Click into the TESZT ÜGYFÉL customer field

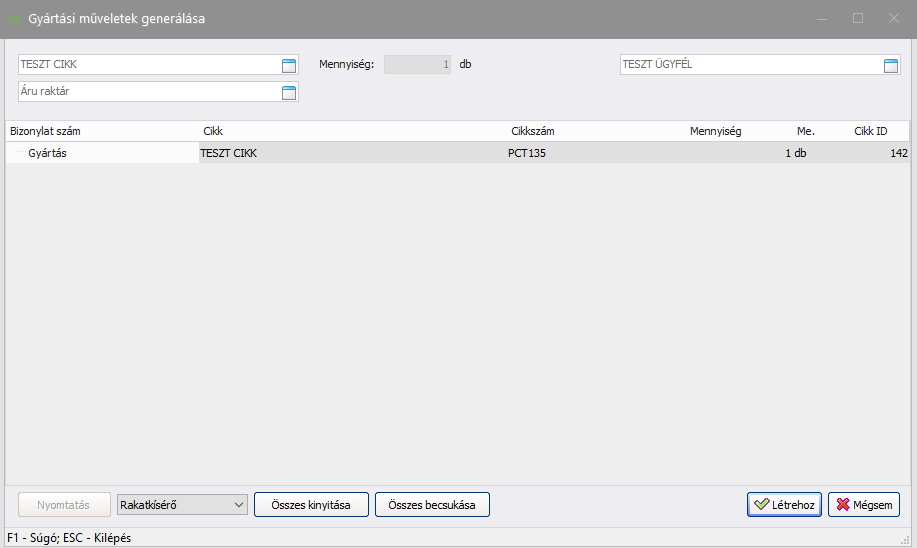(x=748, y=65)
